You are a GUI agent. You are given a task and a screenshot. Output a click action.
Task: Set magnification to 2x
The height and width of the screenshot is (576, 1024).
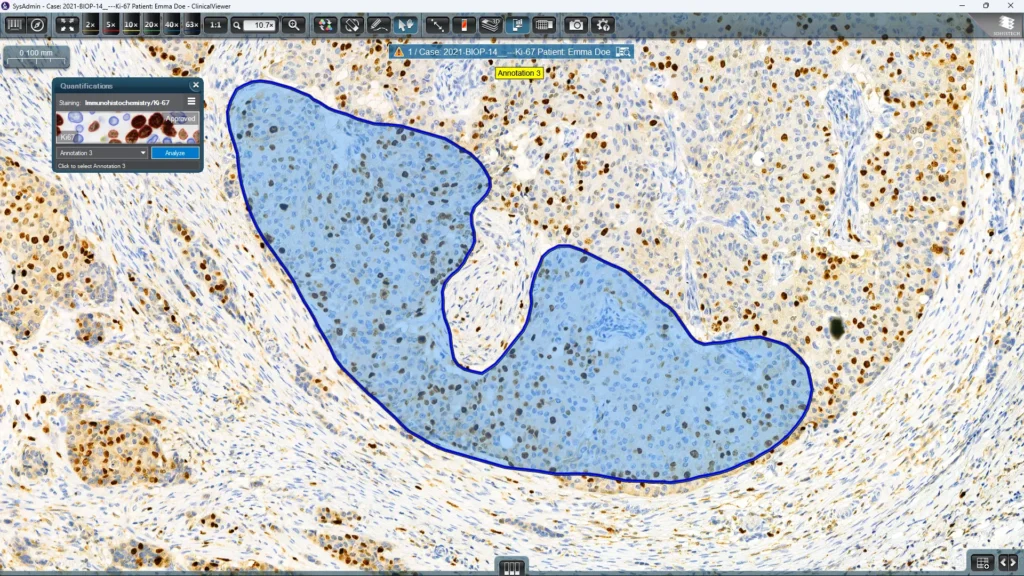[x=90, y=25]
